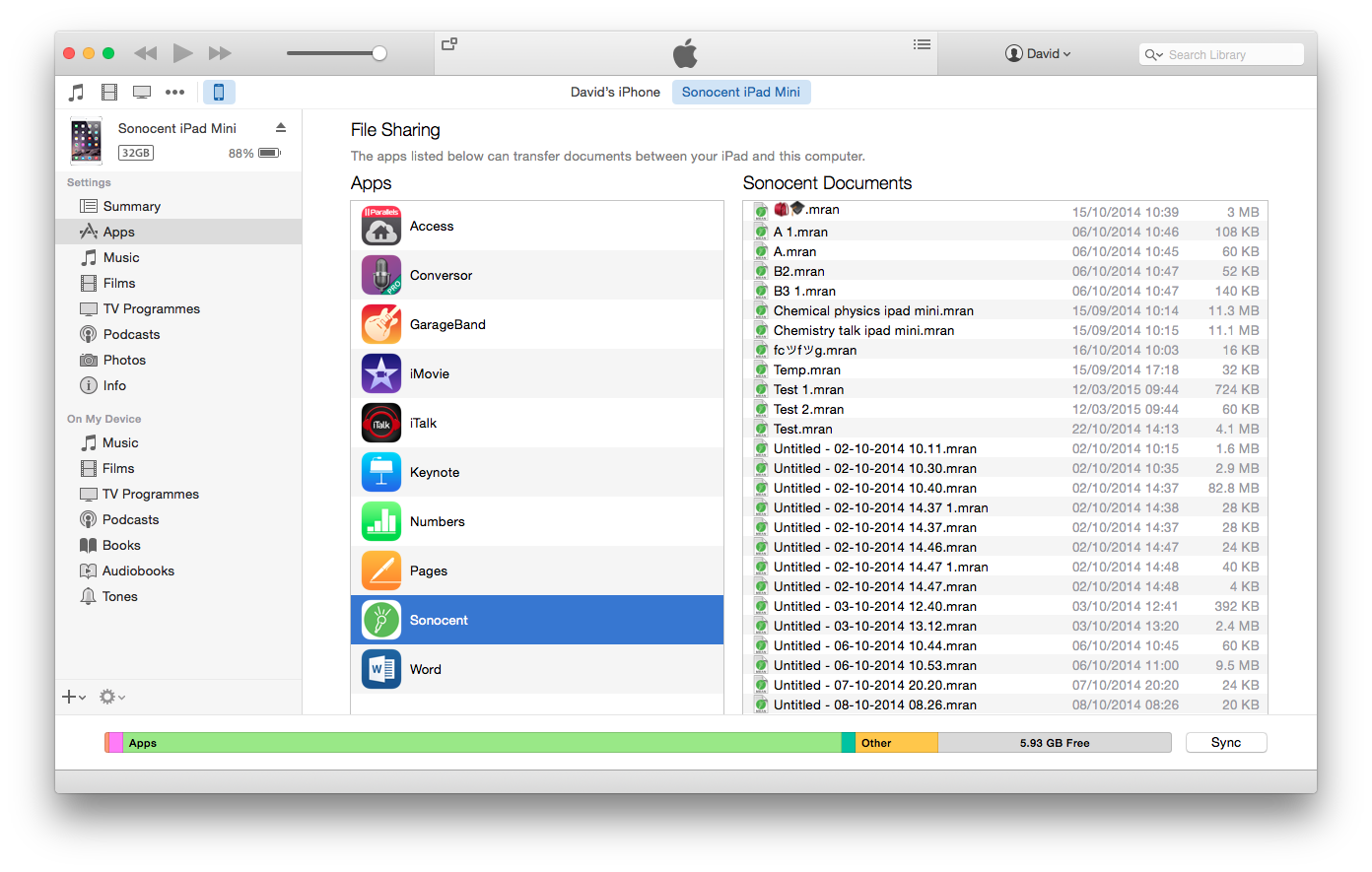Switch to David's iPhone tab
The width and height of the screenshot is (1372, 872).
tap(615, 92)
